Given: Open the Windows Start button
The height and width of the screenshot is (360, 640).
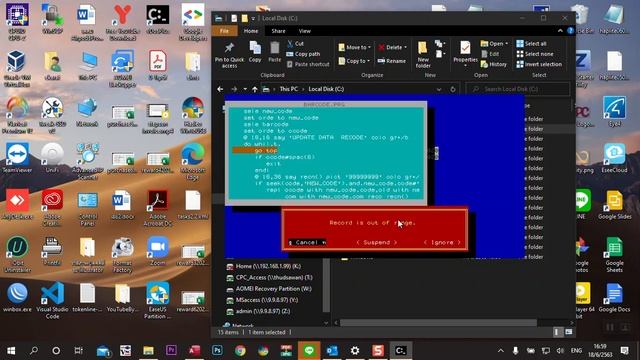Looking at the screenshot, I should [x=11, y=350].
